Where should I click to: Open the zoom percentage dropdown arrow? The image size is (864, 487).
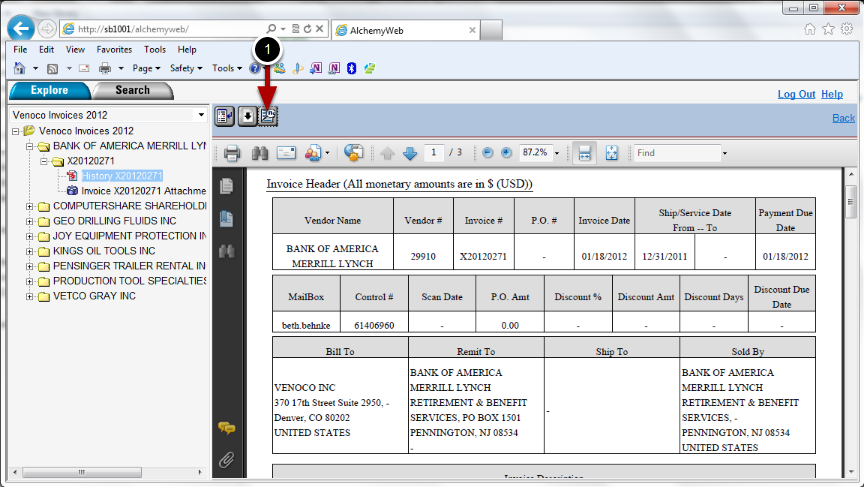coord(557,153)
